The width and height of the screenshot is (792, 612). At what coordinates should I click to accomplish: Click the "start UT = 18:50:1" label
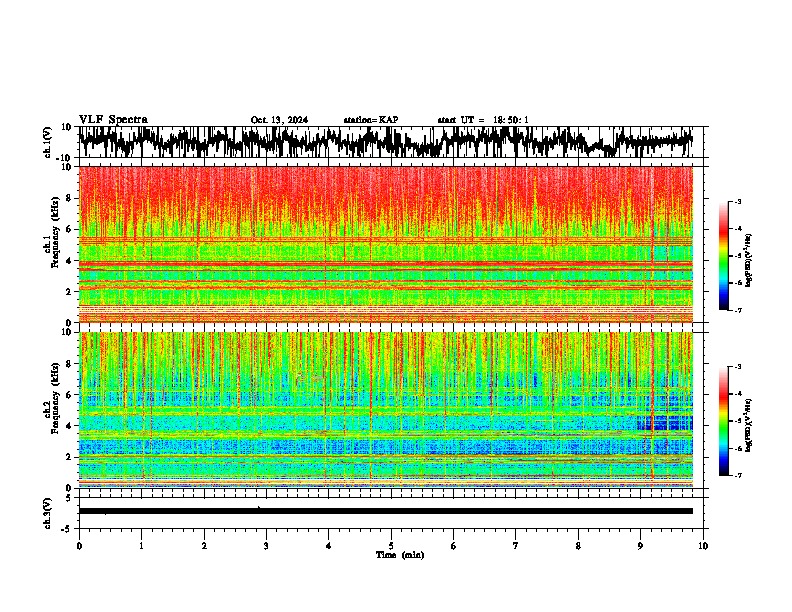[483, 120]
